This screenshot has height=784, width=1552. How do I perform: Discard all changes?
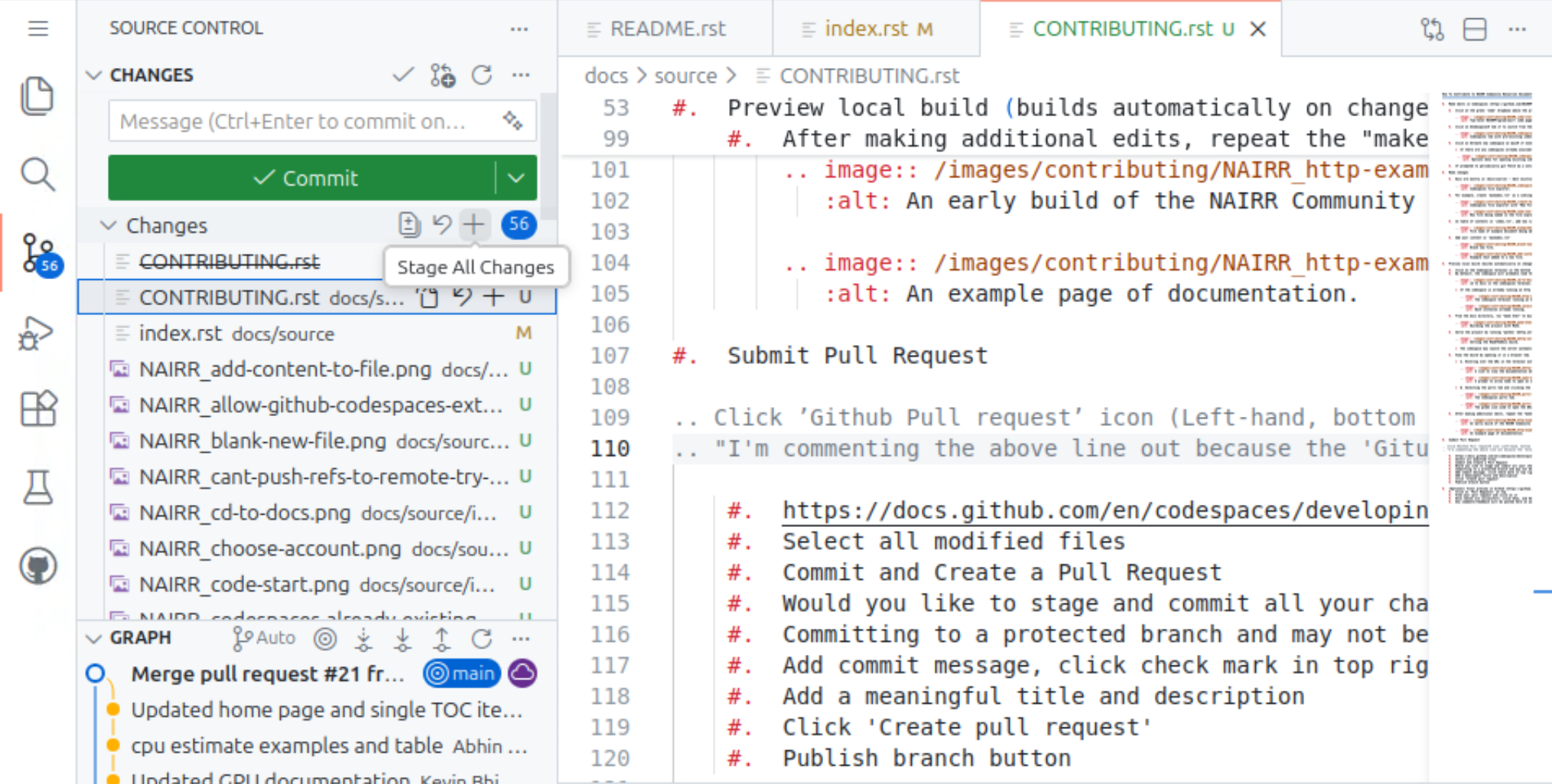pyautogui.click(x=442, y=224)
